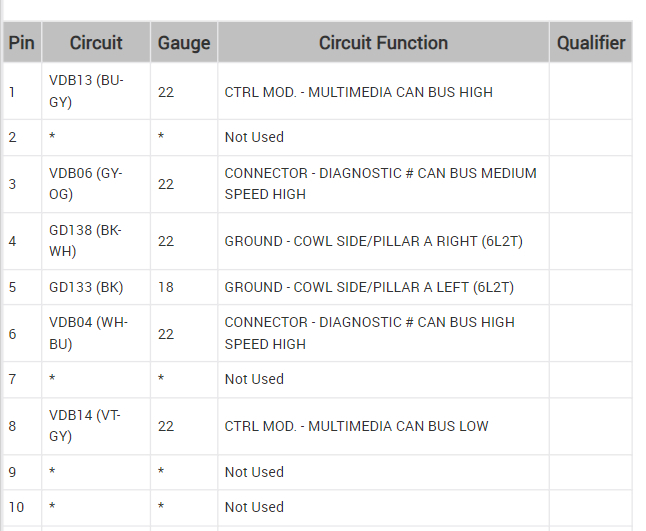Select the COWL SIDE/PILLAR A LEFT ground text

tap(368, 287)
